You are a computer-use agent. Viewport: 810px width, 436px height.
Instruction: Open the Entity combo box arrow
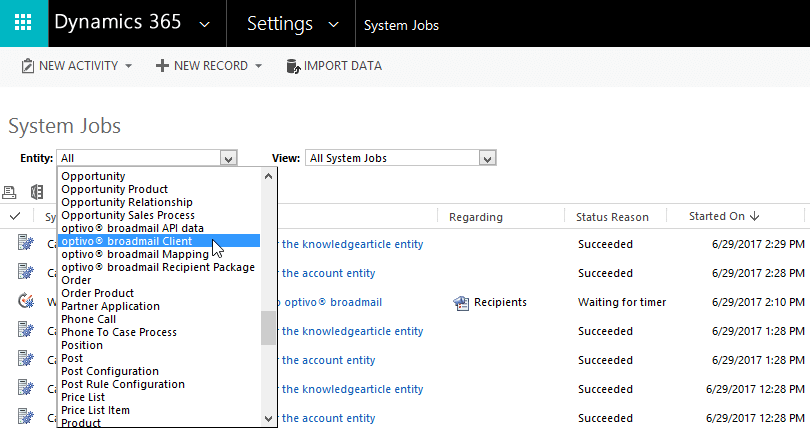pyautogui.click(x=228, y=158)
